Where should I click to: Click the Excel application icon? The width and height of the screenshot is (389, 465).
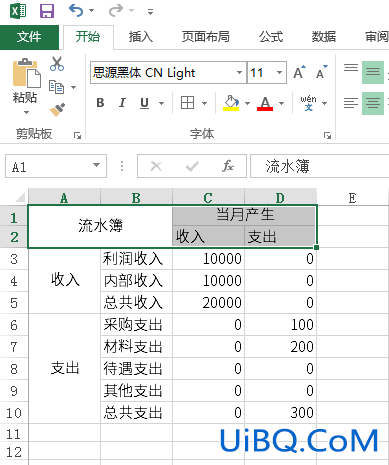18,11
